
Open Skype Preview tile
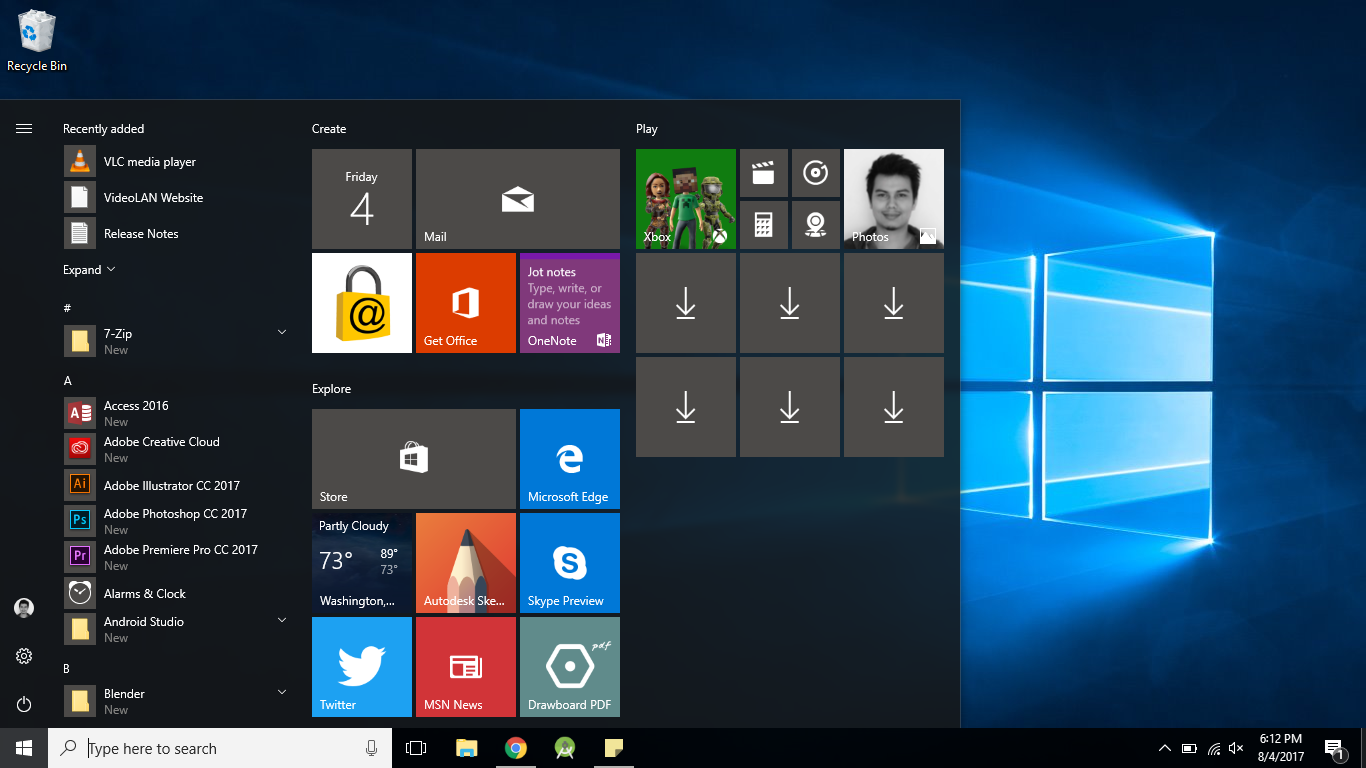coord(570,563)
